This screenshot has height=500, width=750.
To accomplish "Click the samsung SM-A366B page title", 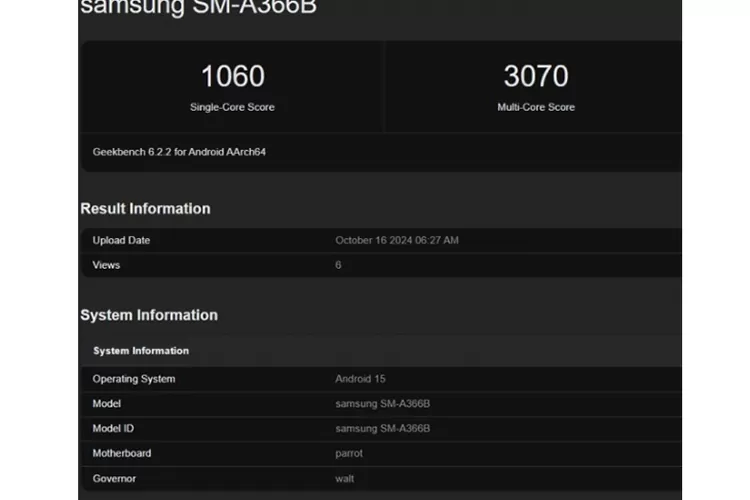I will point(199,7).
